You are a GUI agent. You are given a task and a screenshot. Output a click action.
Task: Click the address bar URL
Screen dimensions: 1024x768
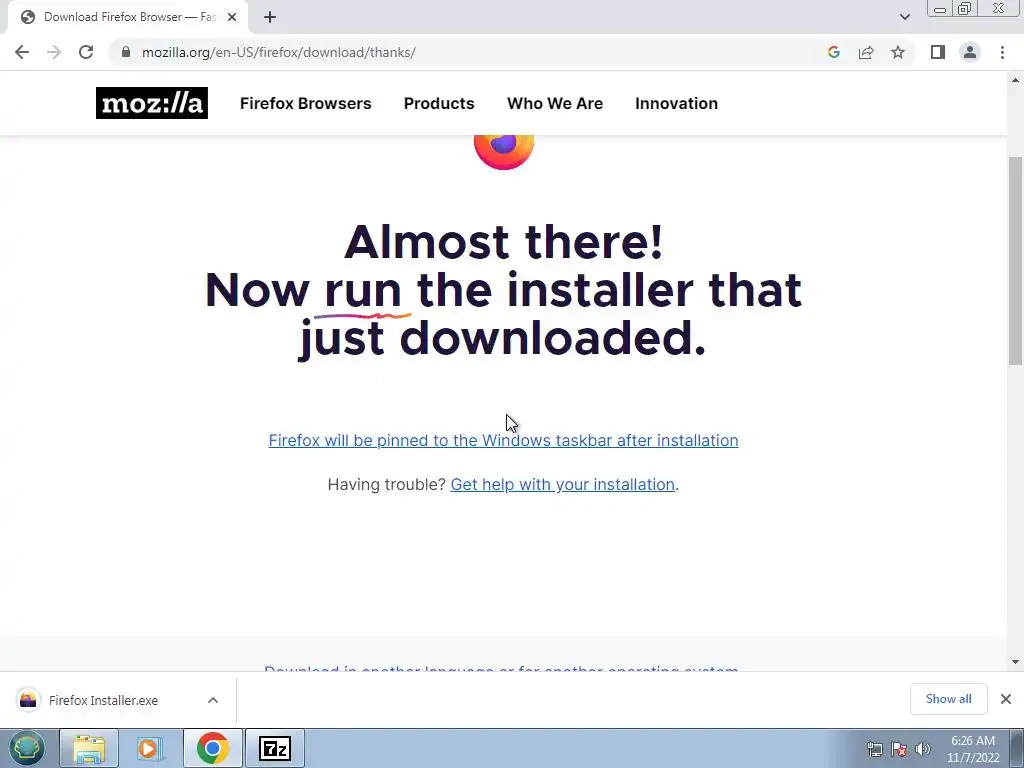(279, 52)
